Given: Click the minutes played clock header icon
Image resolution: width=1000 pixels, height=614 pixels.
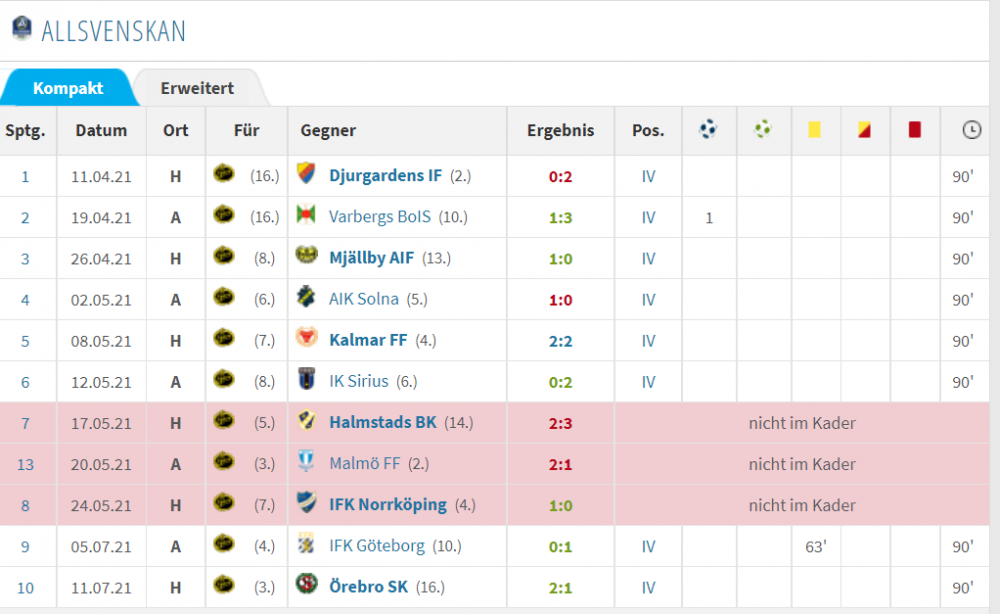Looking at the screenshot, I should 970,129.
